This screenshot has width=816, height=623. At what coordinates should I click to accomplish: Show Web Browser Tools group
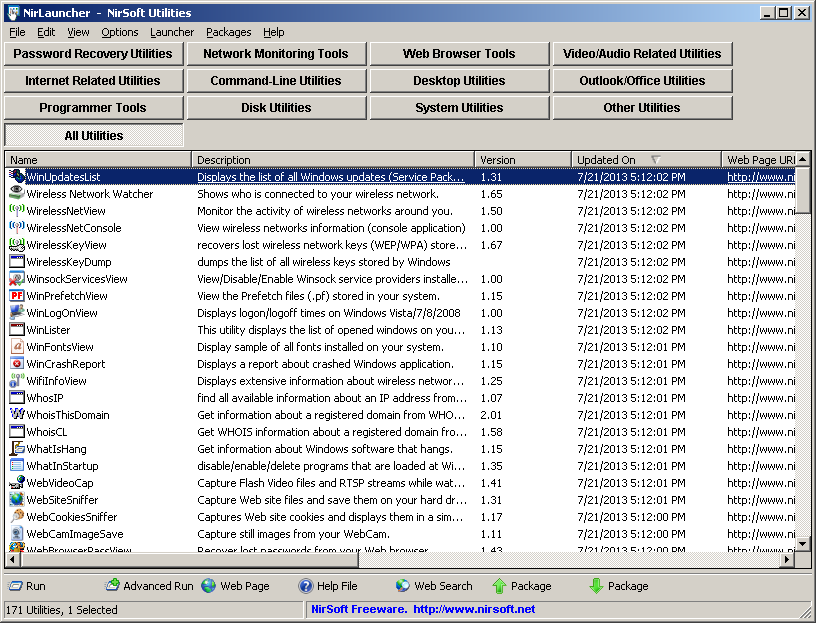point(460,54)
